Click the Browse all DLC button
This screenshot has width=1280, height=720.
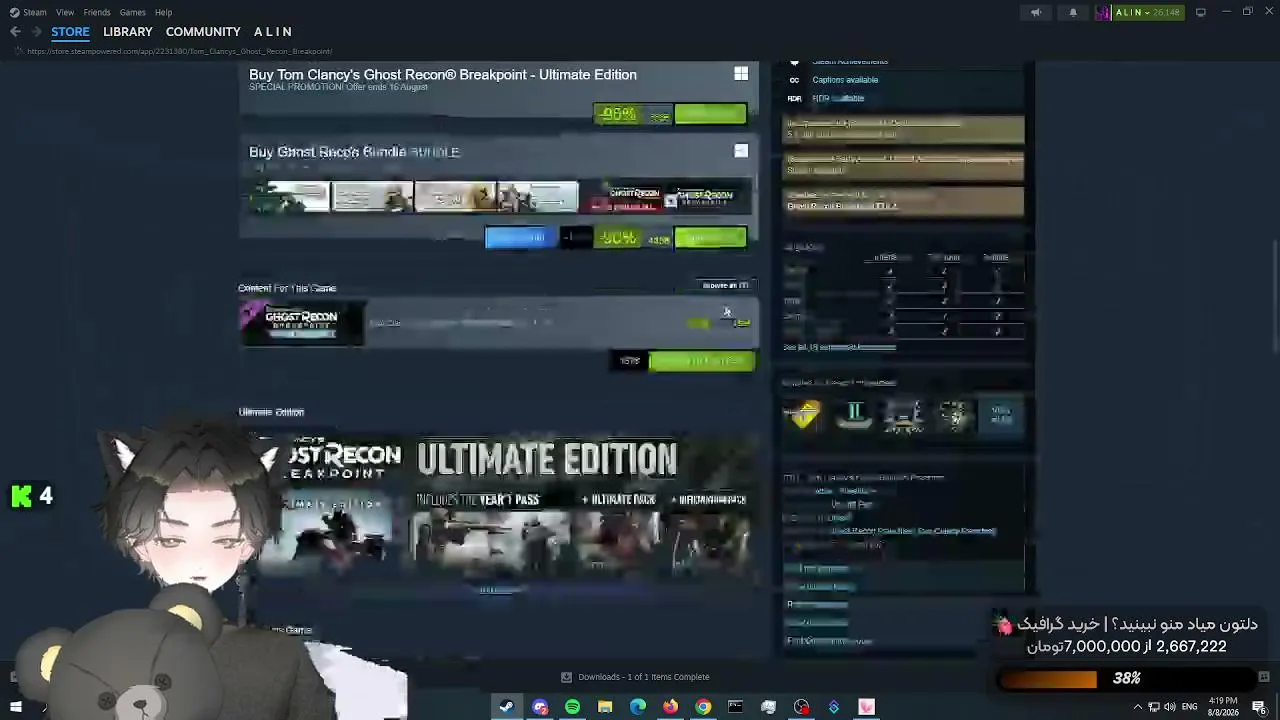(x=726, y=285)
